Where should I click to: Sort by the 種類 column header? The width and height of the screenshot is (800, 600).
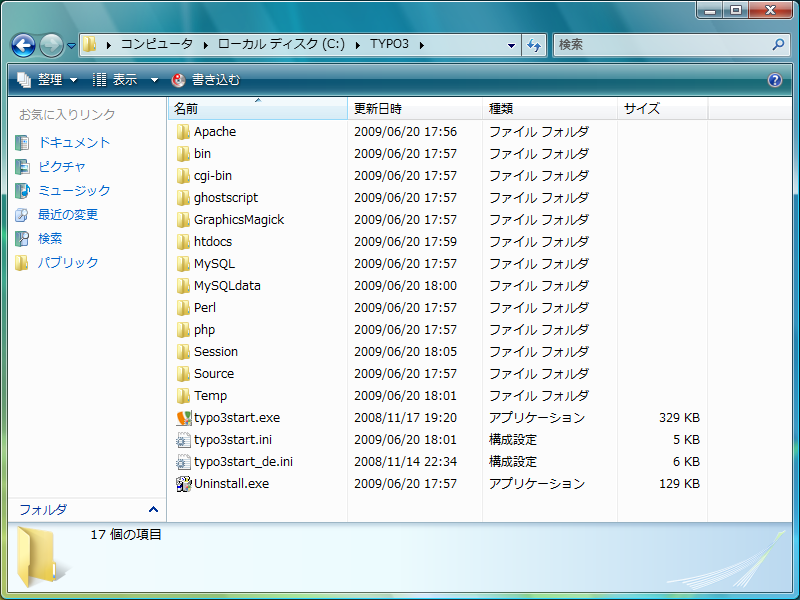[549, 108]
